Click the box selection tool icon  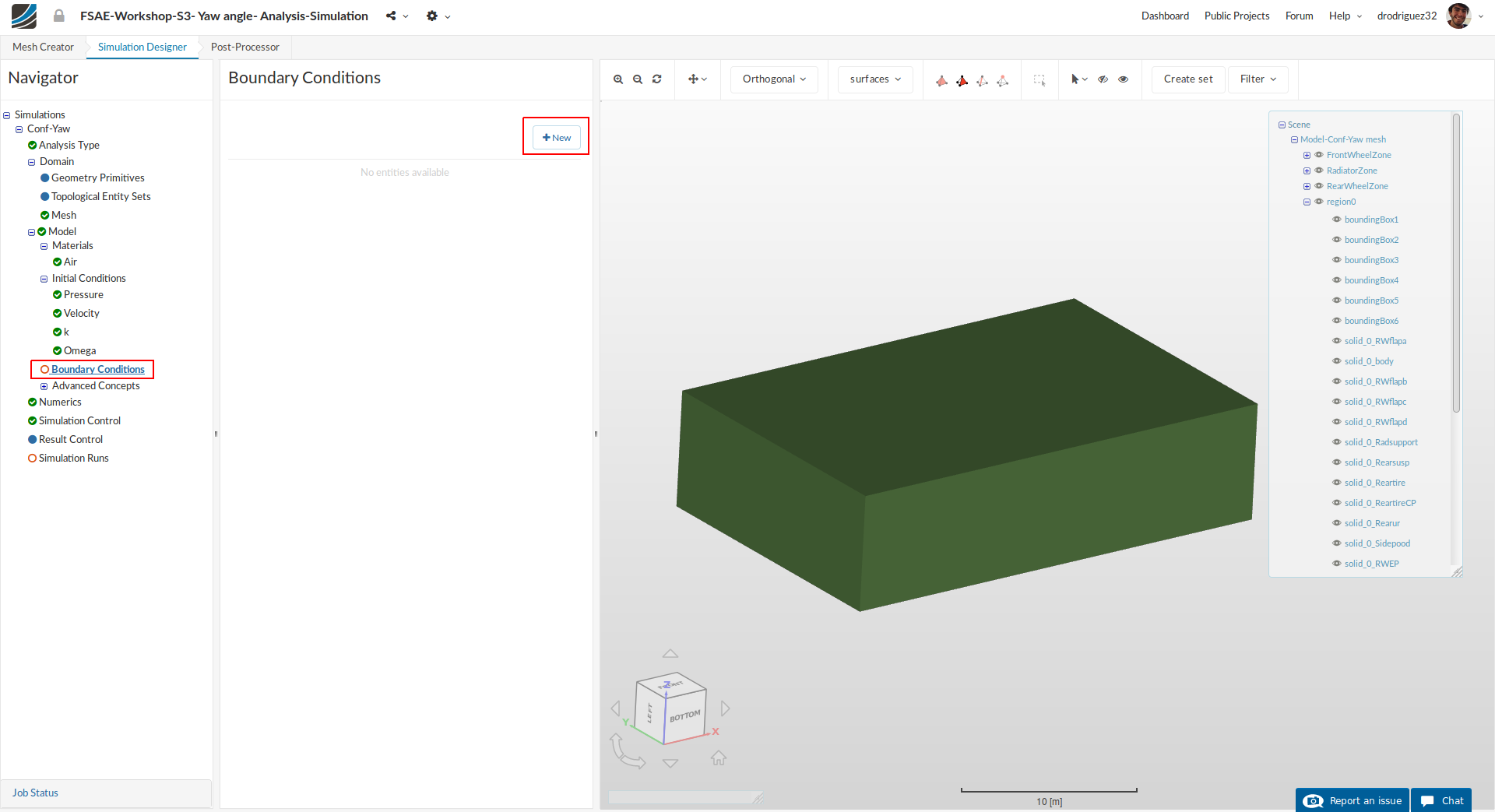pos(1039,79)
